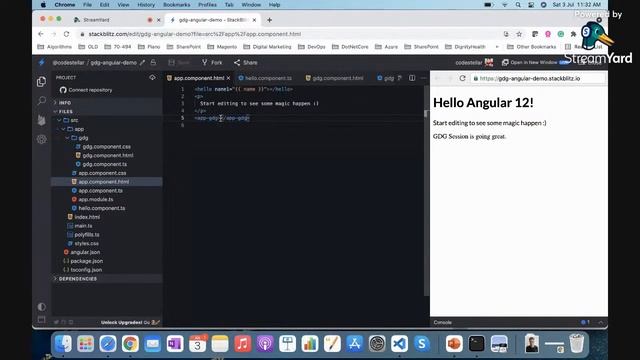Open a new Chrome tab

(x=269, y=20)
